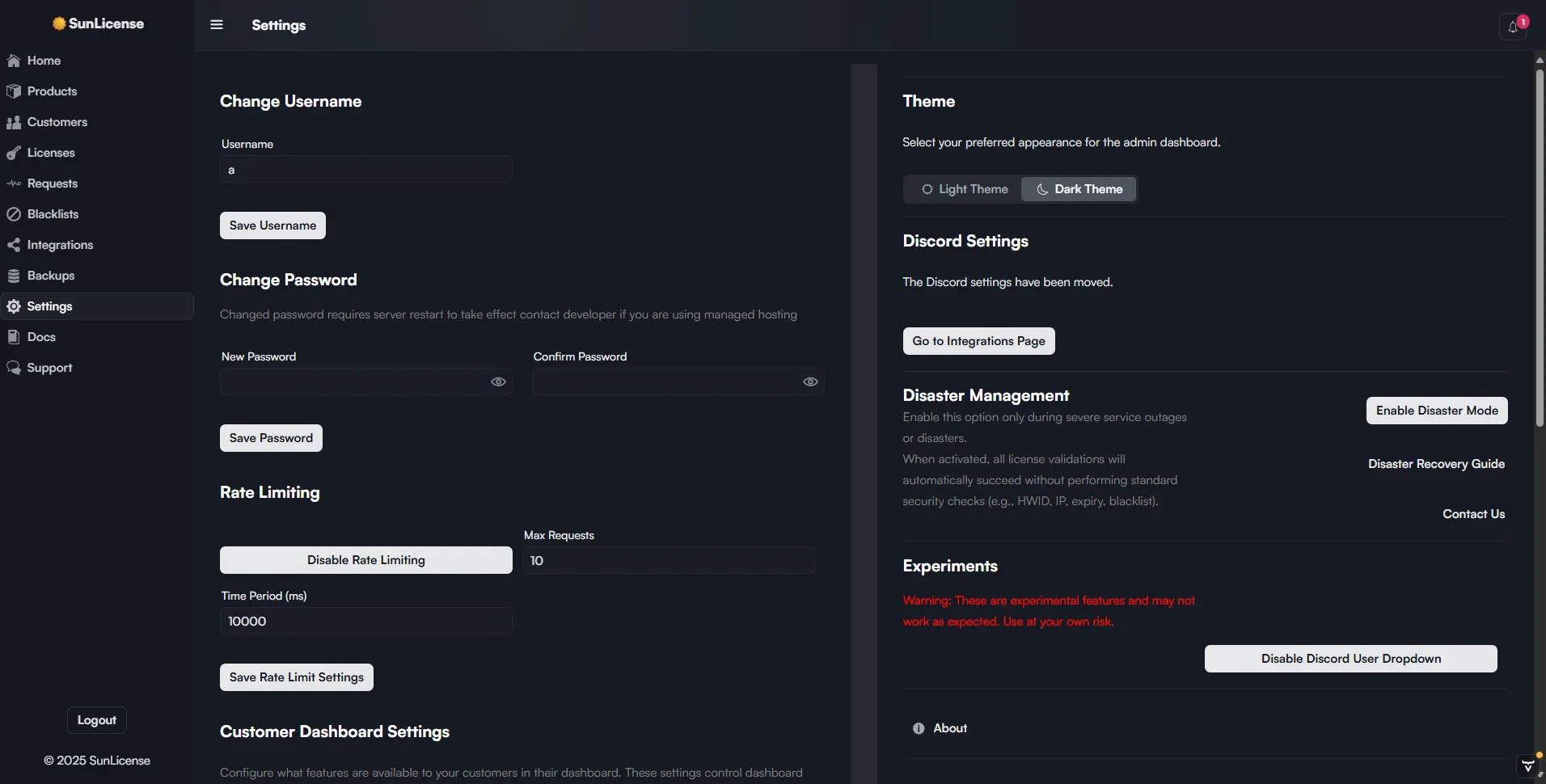The width and height of the screenshot is (1546, 784).
Task: Toggle the sidebar hamburger menu
Action: pyautogui.click(x=217, y=25)
